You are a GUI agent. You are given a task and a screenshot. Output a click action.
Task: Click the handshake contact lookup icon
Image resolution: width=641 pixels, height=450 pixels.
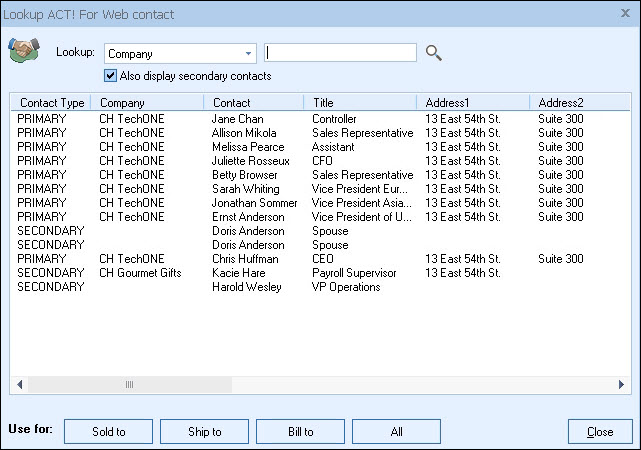pos(23,52)
